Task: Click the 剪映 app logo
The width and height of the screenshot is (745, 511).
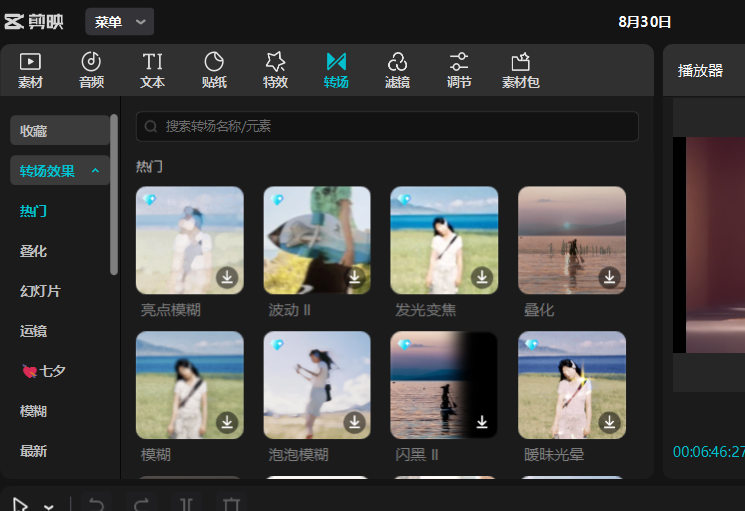Action: pos(34,21)
